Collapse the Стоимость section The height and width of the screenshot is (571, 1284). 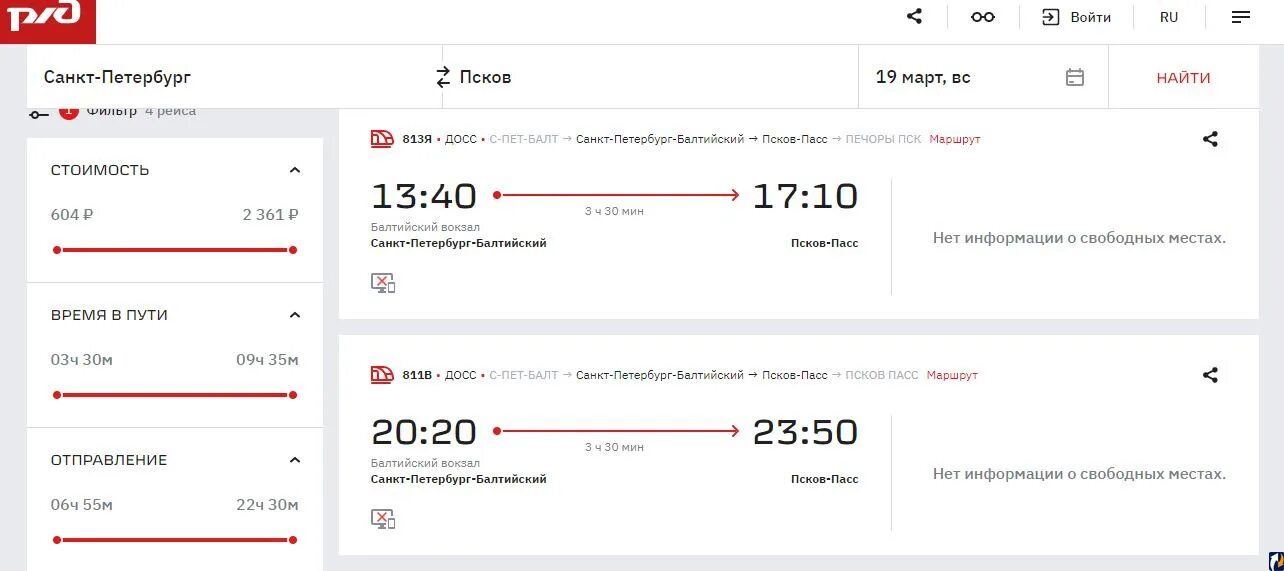pyautogui.click(x=295, y=170)
